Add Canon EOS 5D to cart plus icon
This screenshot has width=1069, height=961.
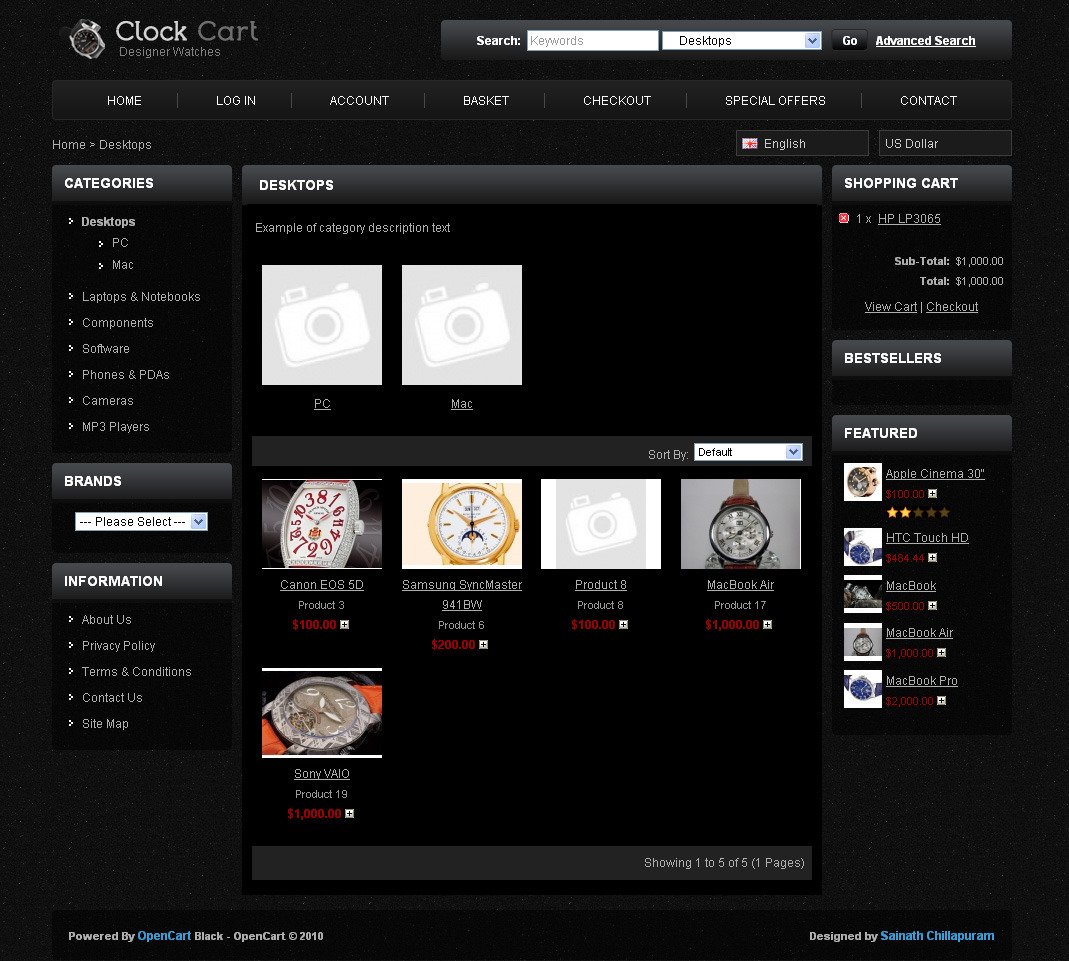coord(344,624)
